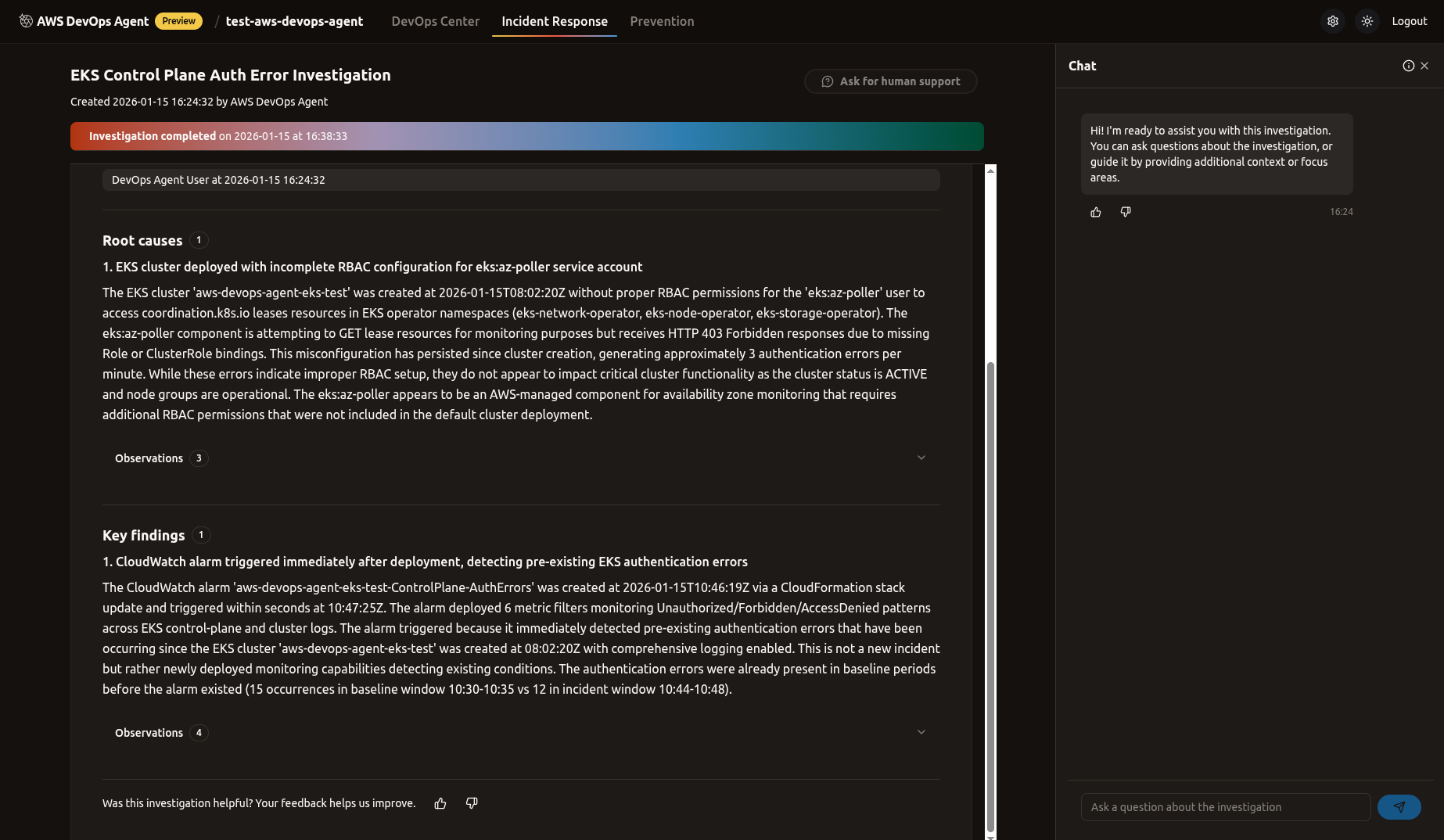Select the EKS Control Plane Auth Error Investigation title
Screen dimensions: 1444x840
pyautogui.click(x=231, y=75)
